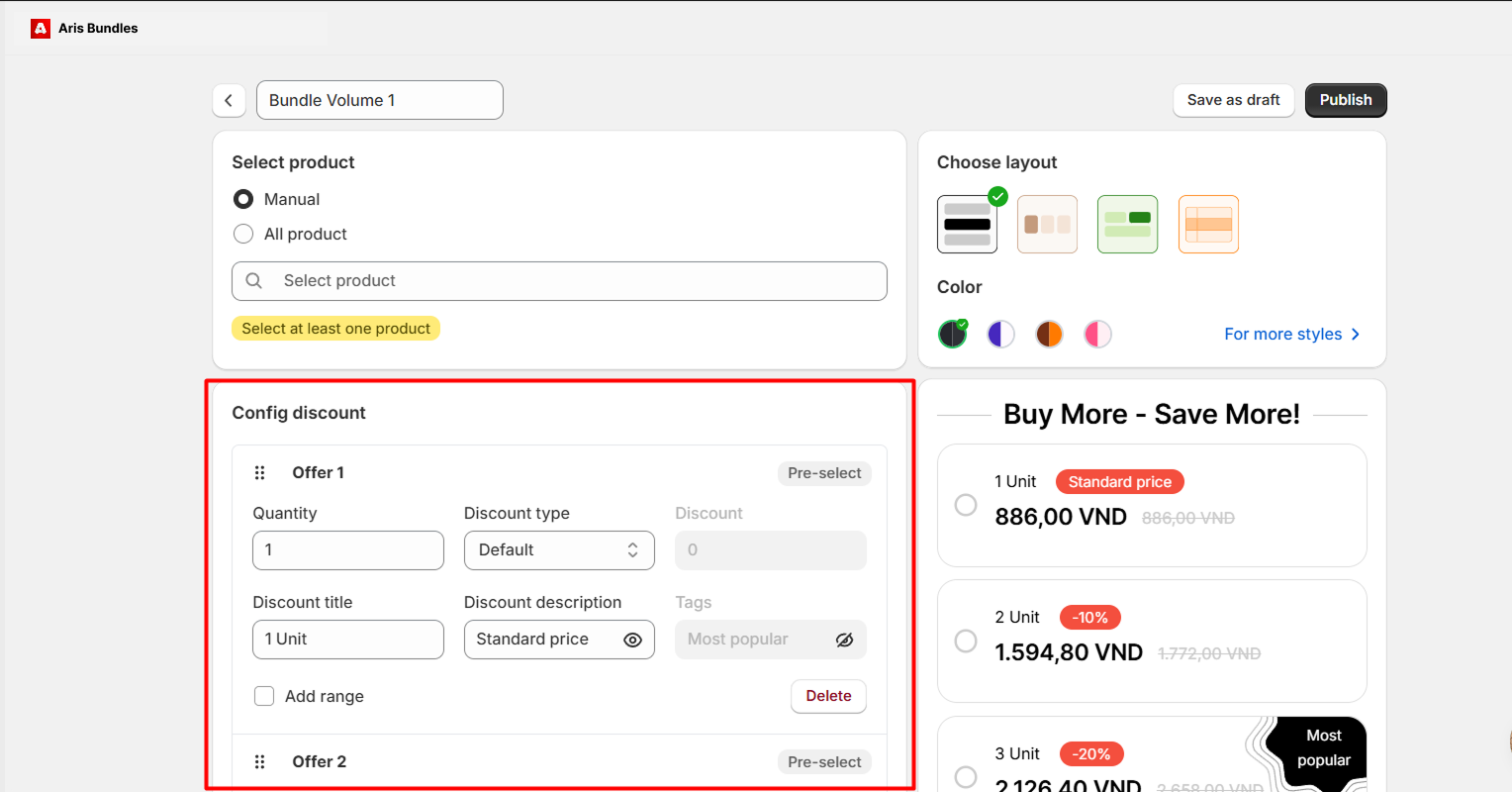The width and height of the screenshot is (1512, 792).
Task: Go back using the left chevron button
Action: 229,100
